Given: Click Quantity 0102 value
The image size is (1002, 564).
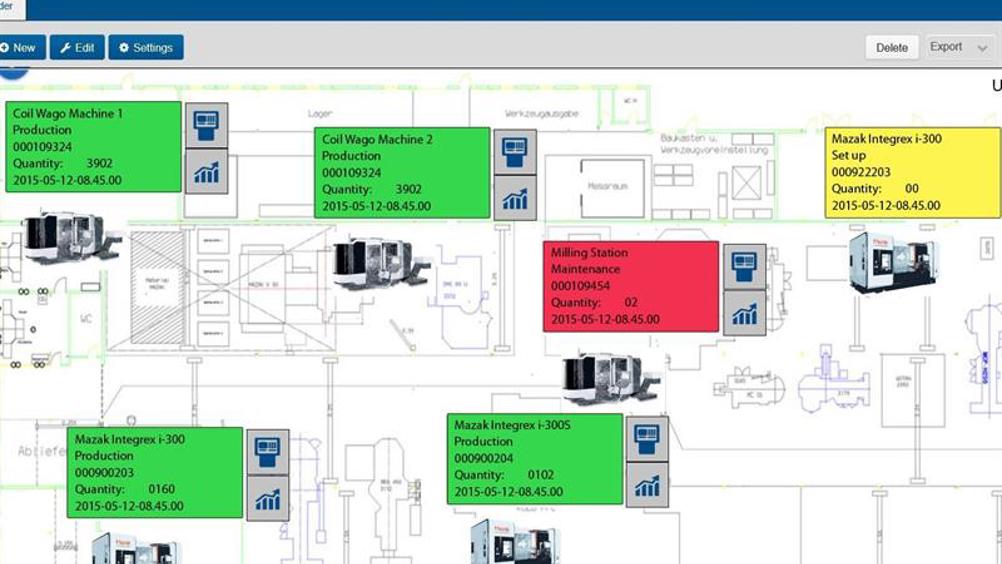Looking at the screenshot, I should click(541, 475).
